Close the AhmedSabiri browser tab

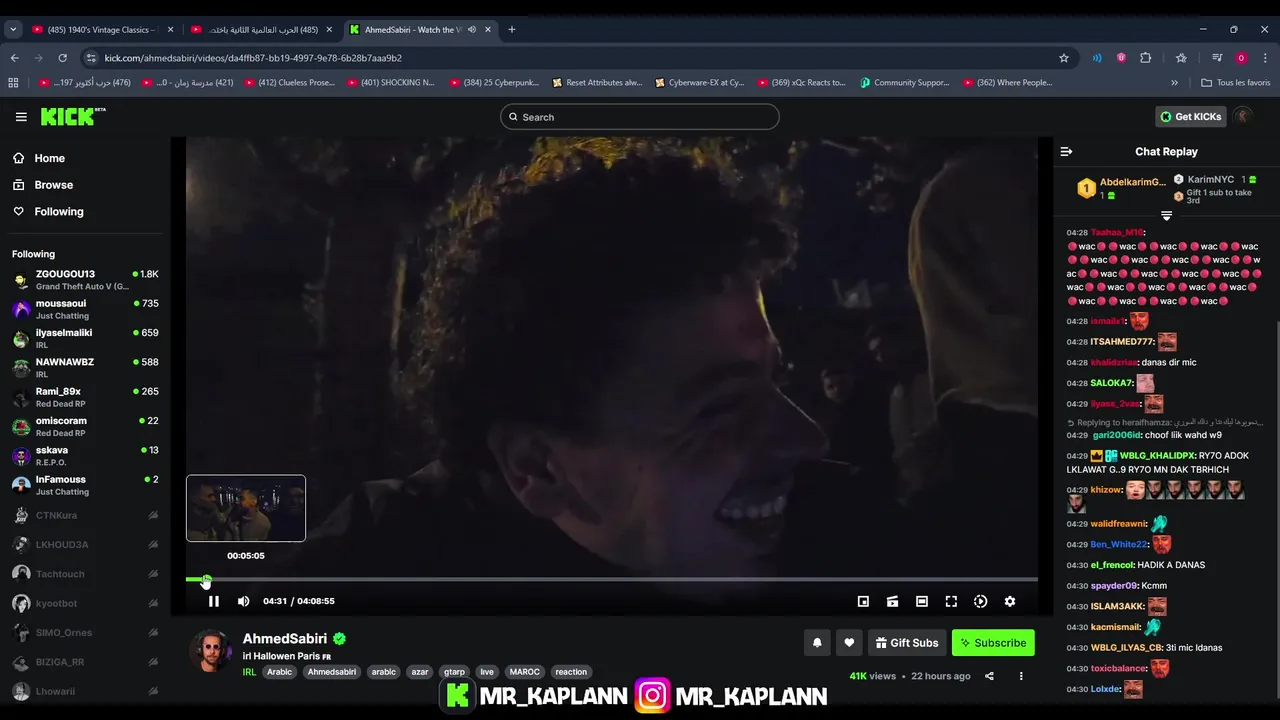[488, 30]
